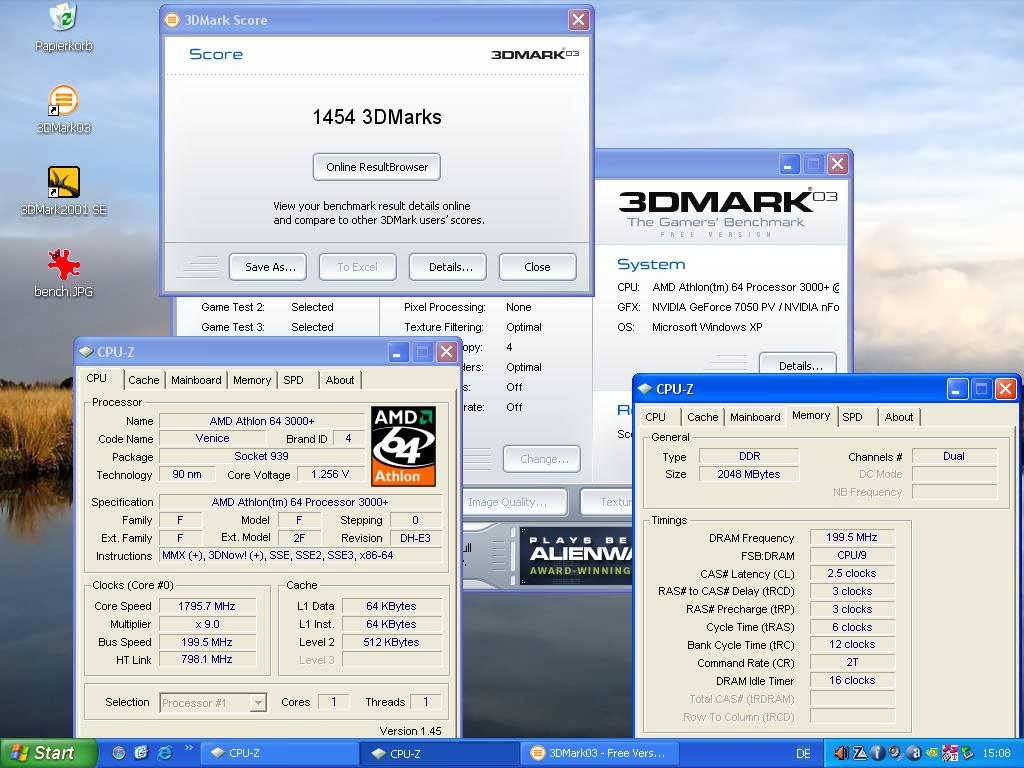
Task: Click the blue info tray icon
Action: 878,753
